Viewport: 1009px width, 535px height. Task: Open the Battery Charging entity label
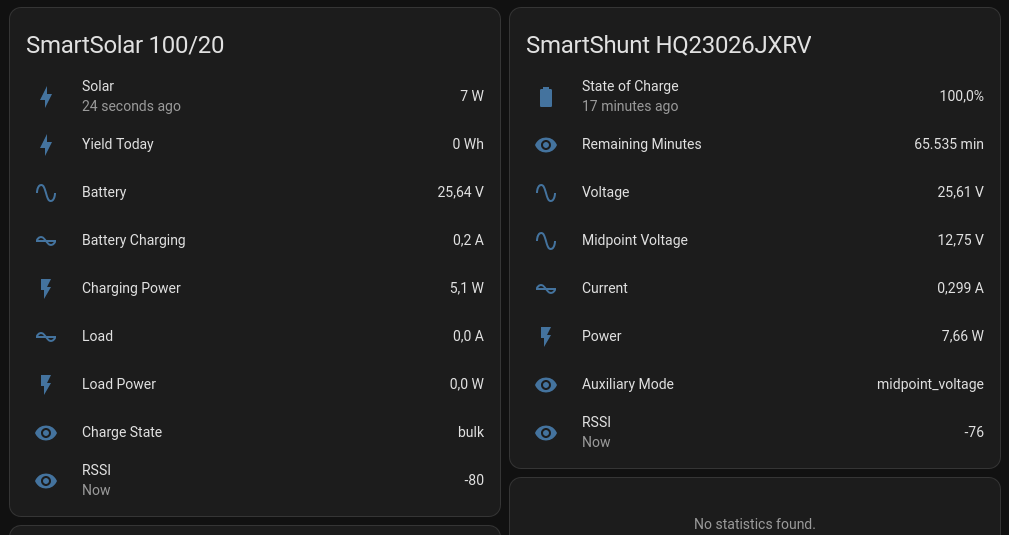tap(133, 239)
